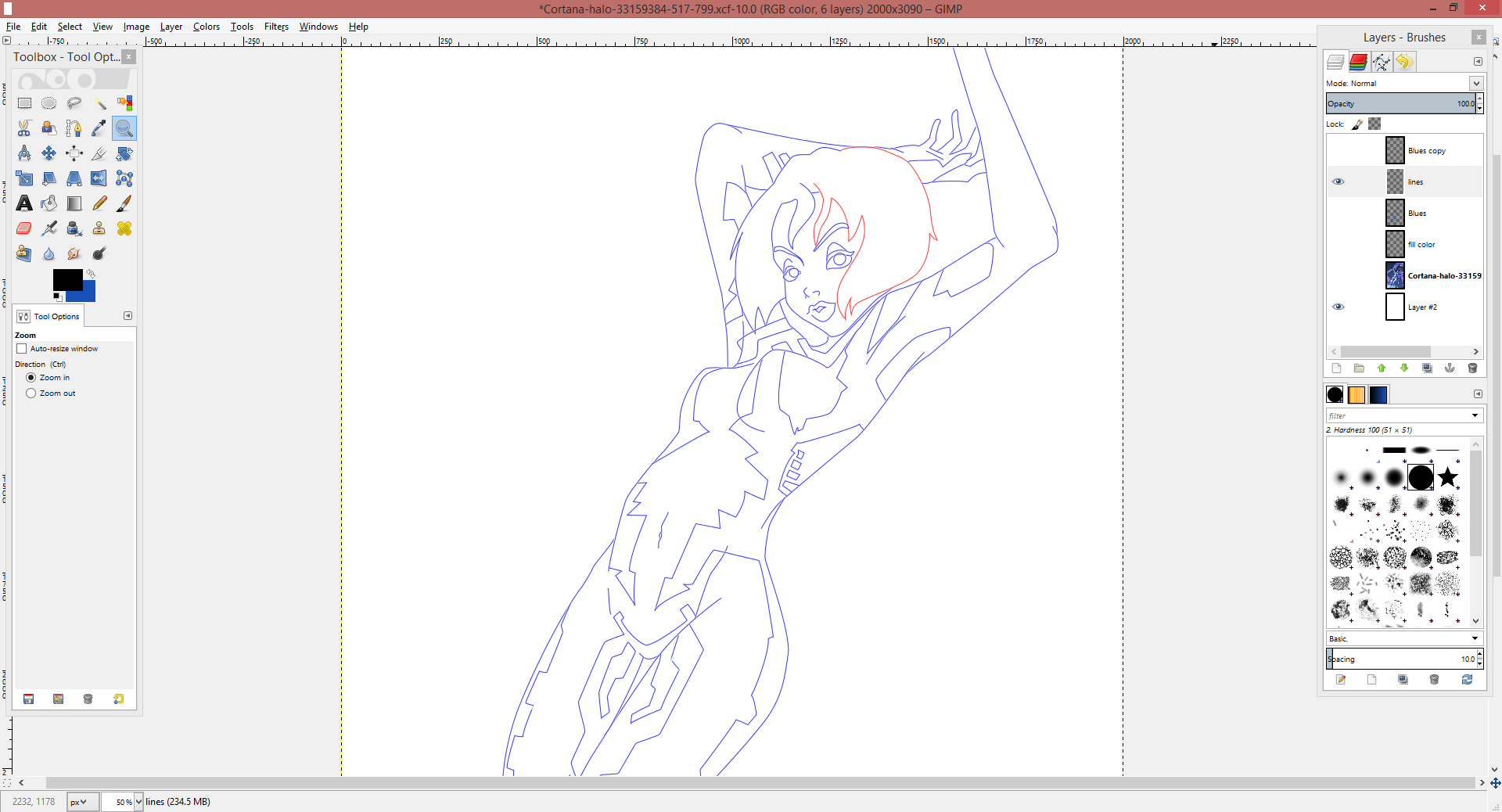Open the File menu
Screen dimensions: 1502x812
point(13,27)
